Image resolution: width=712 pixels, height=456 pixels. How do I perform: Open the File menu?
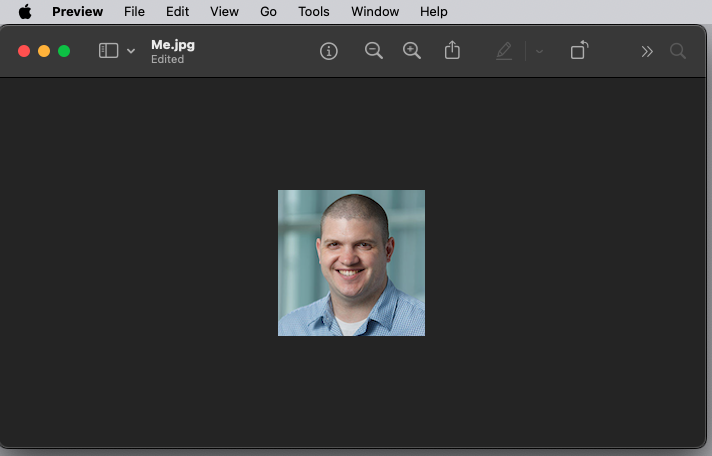click(134, 11)
